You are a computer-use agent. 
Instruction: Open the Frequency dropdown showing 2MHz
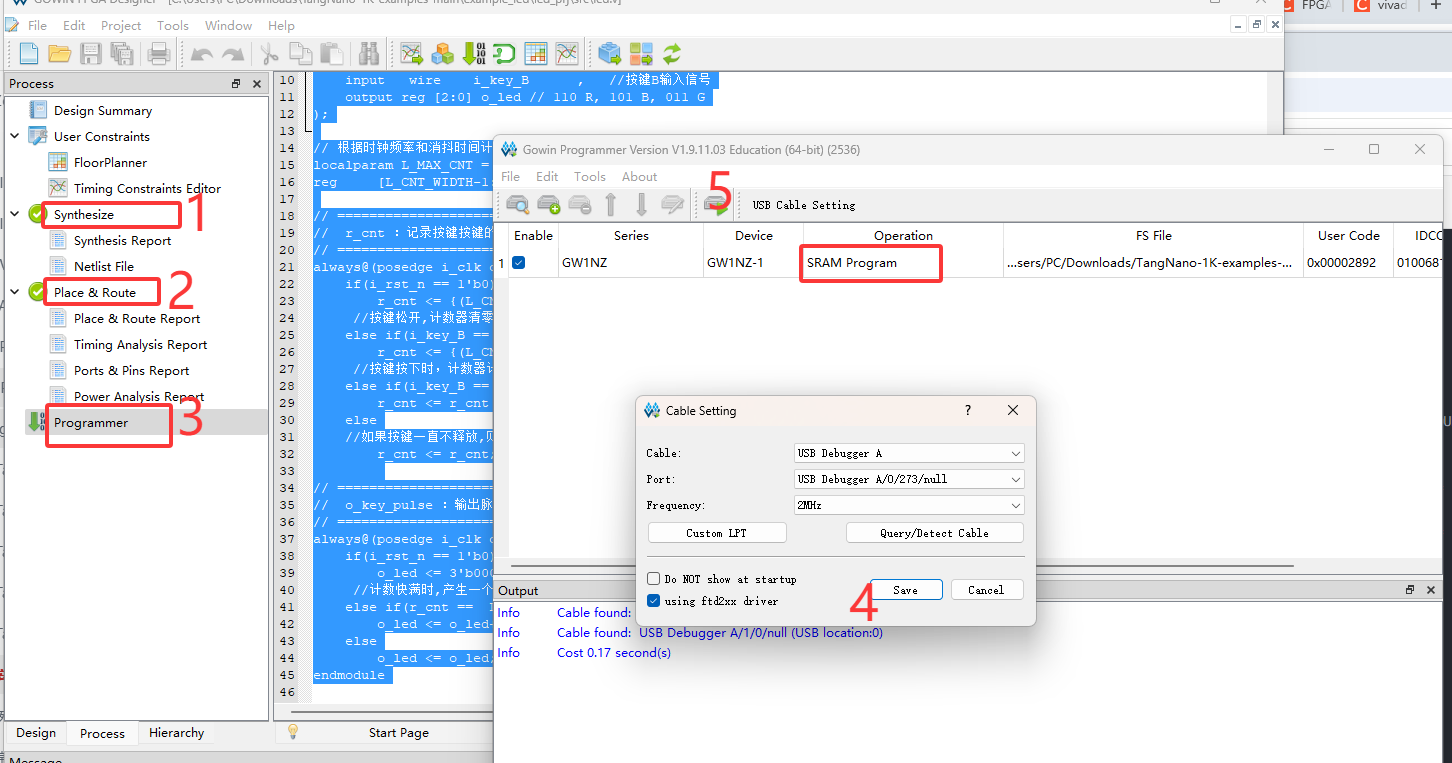click(x=909, y=506)
